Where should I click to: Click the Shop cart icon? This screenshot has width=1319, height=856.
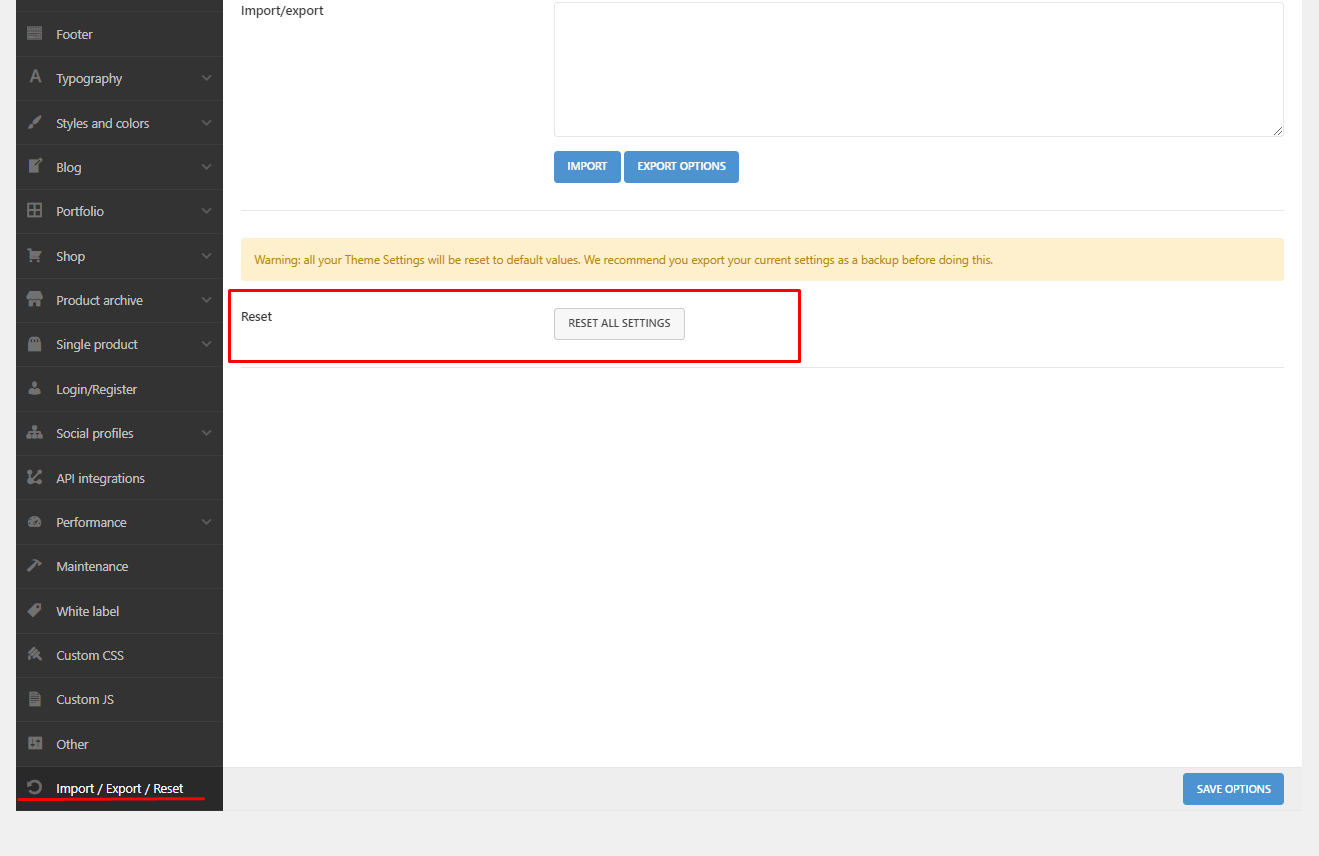(x=35, y=256)
